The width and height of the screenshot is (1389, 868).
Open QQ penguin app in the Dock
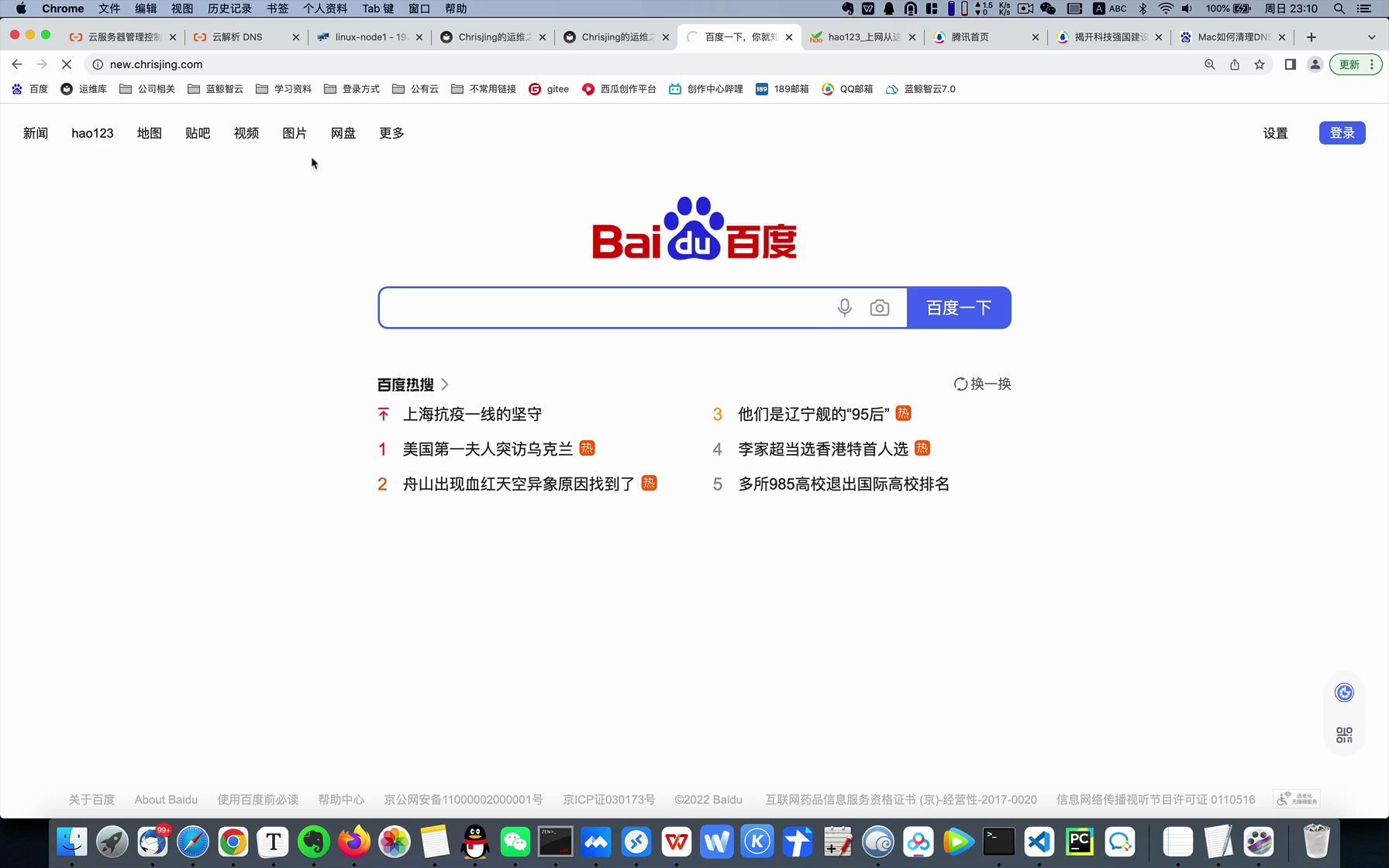pos(475,842)
